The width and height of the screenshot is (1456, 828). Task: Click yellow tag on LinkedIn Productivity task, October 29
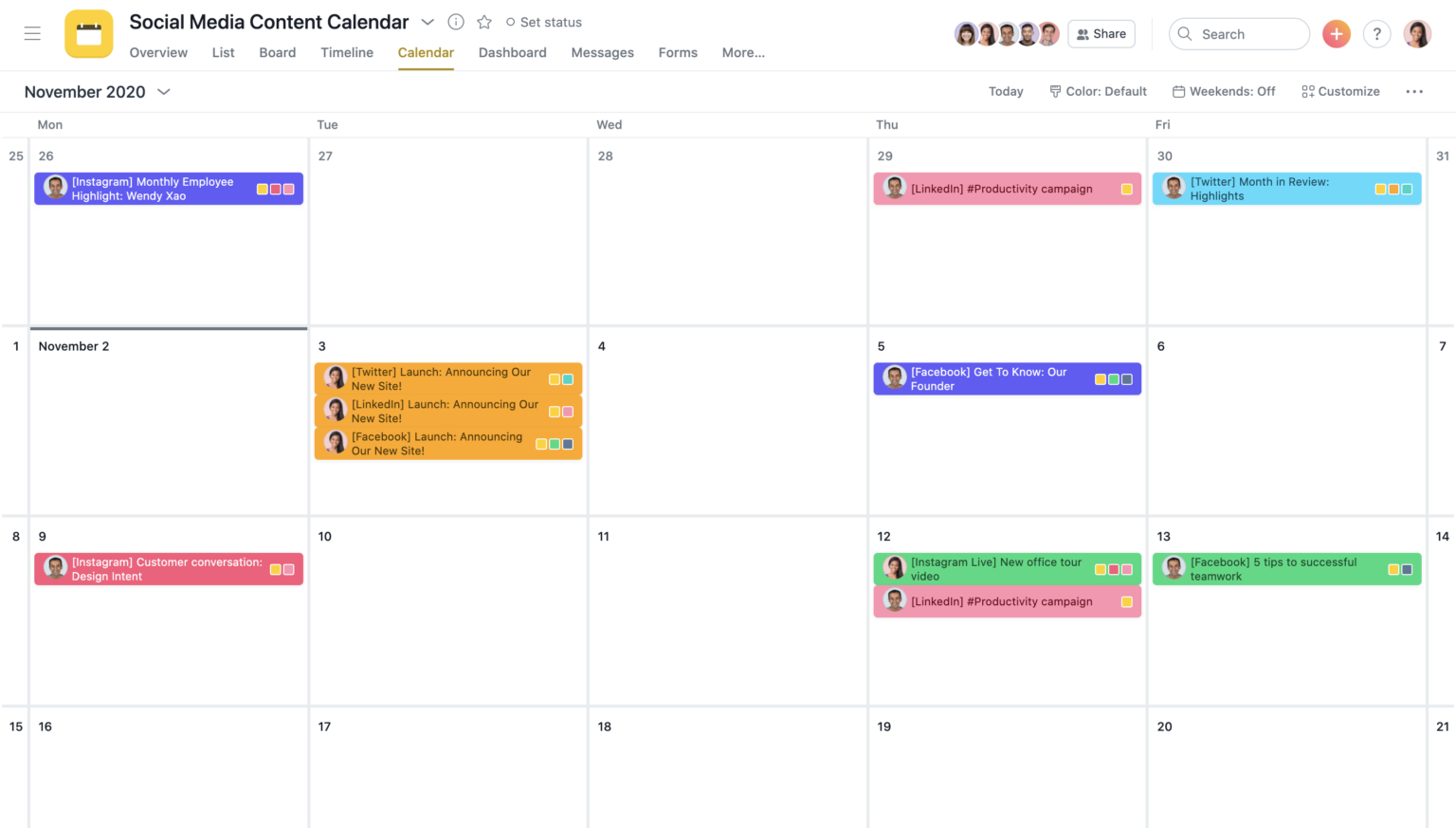click(1126, 189)
